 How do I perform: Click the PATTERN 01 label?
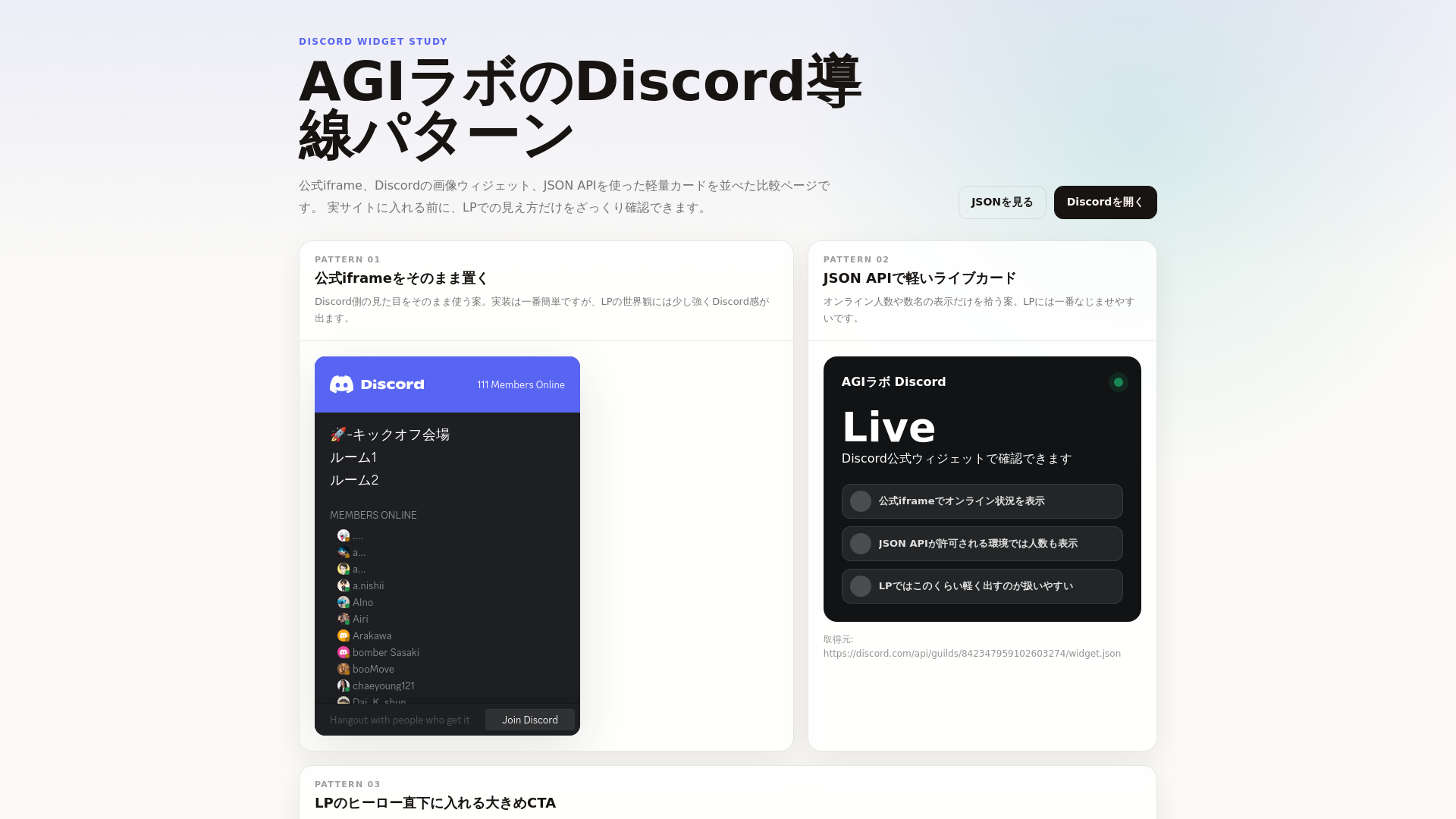tap(347, 259)
